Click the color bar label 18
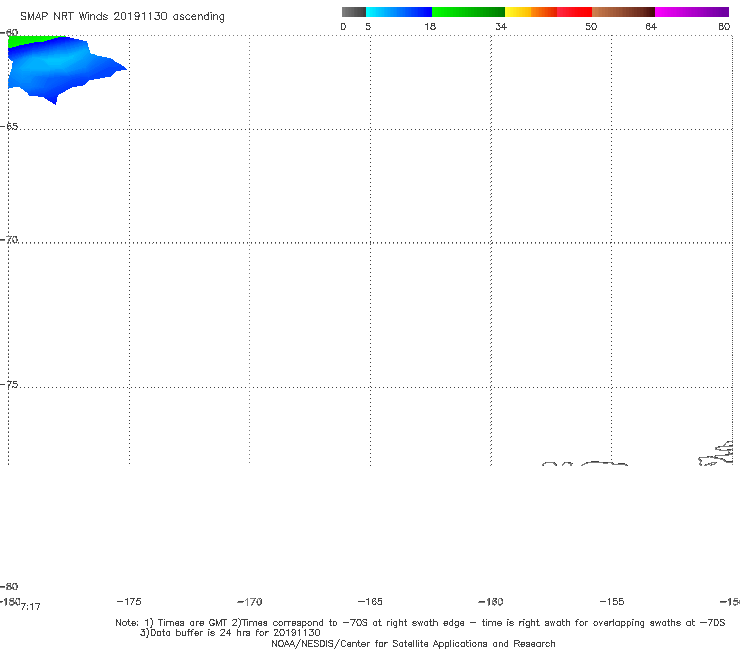The height and width of the screenshot is (650, 740). pyautogui.click(x=430, y=27)
